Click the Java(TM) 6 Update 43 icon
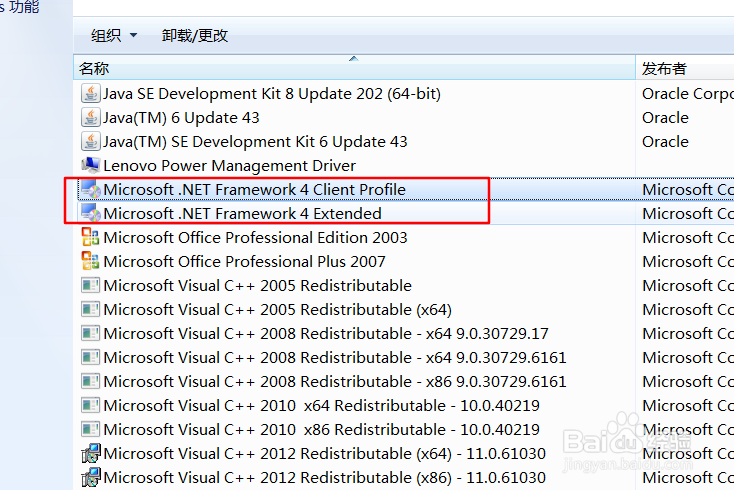Image resolution: width=734 pixels, height=490 pixels. click(x=91, y=118)
